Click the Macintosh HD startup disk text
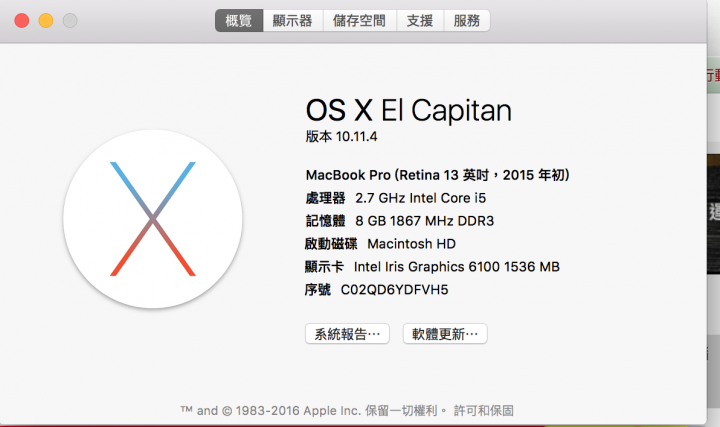This screenshot has height=427, width=720. pos(411,244)
